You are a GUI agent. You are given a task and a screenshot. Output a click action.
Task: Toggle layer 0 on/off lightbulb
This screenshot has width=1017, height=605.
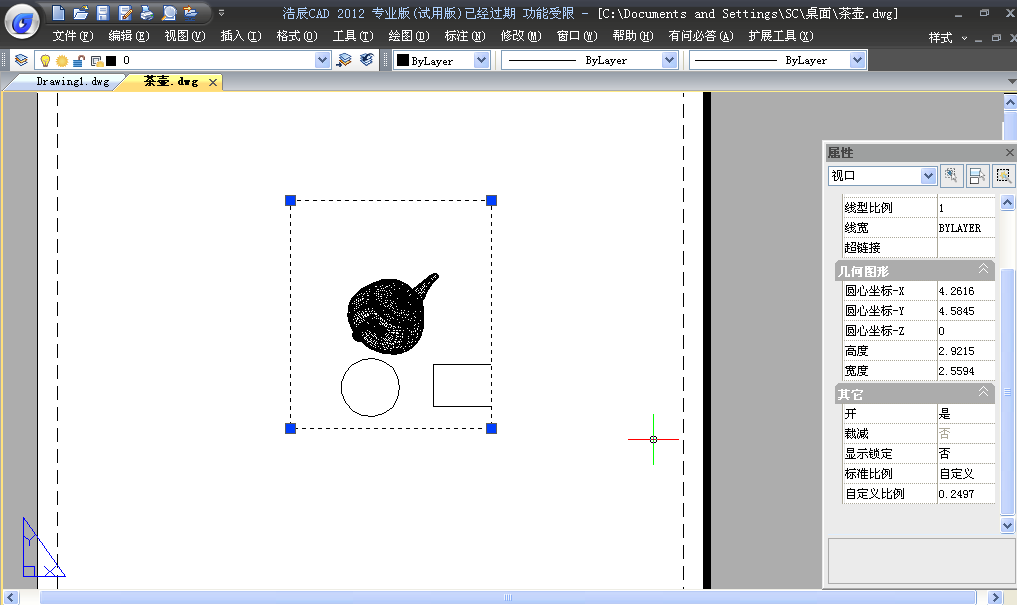[45, 60]
